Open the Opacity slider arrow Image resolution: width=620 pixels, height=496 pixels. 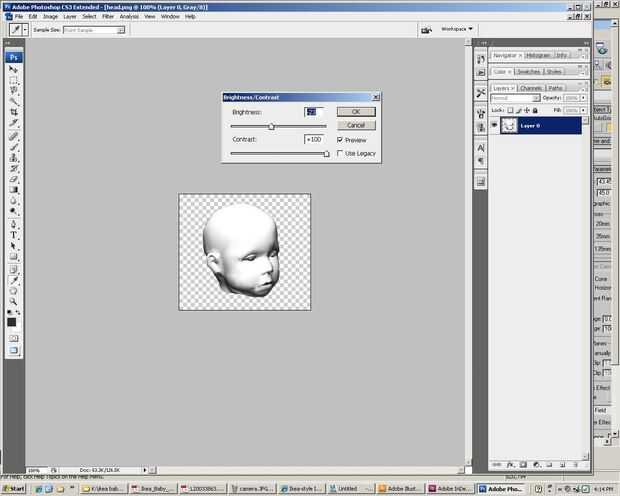(x=584, y=98)
